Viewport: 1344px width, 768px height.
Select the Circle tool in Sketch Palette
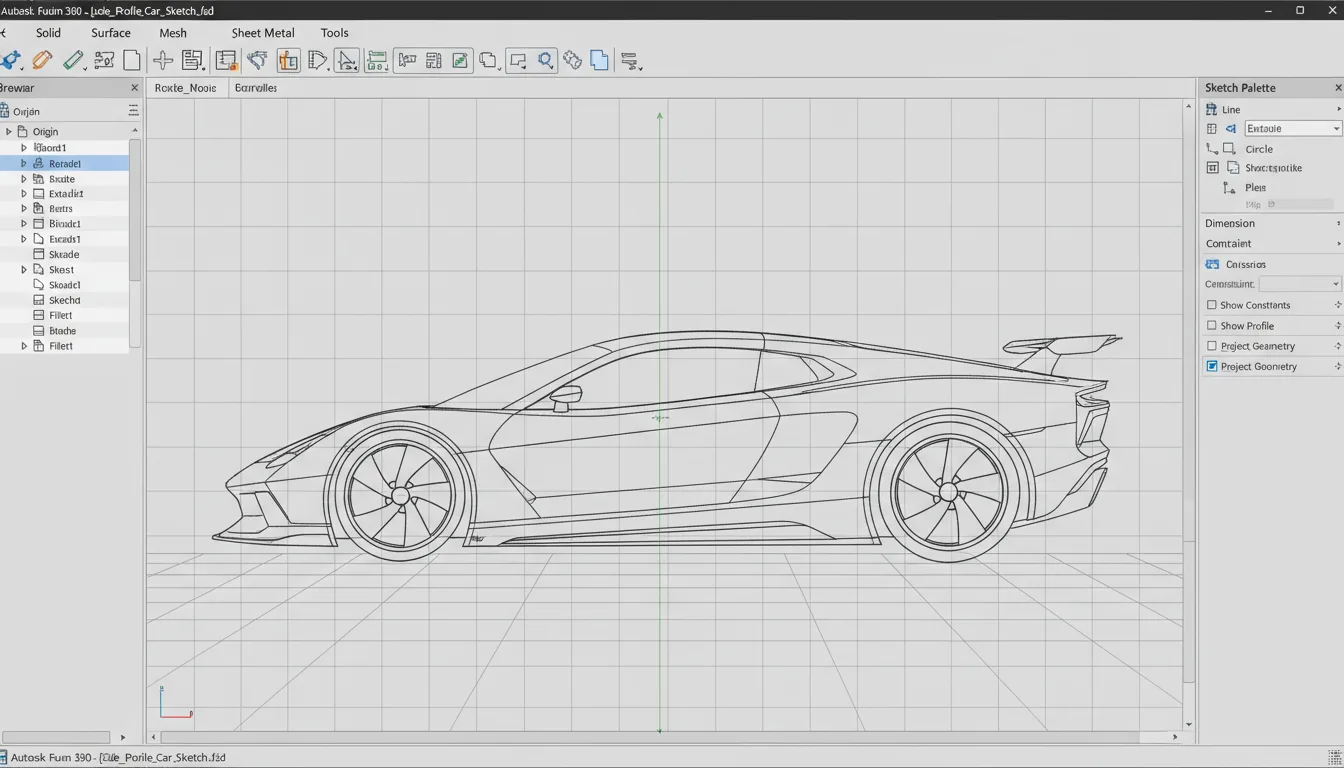coord(1258,148)
